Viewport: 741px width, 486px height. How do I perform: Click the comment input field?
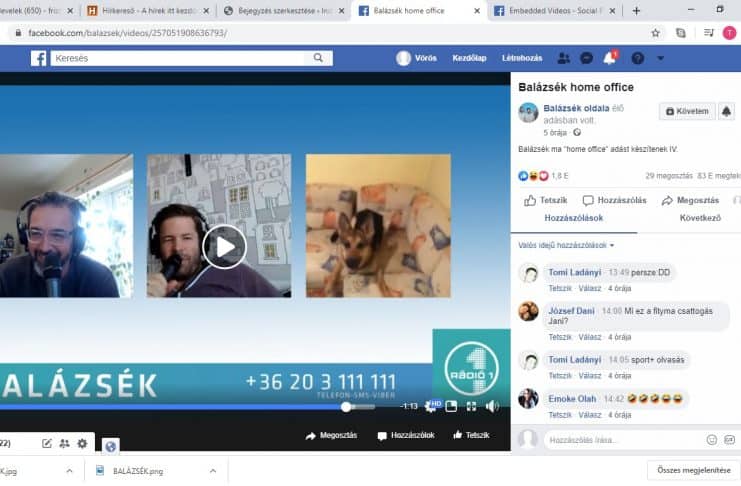[624, 440]
